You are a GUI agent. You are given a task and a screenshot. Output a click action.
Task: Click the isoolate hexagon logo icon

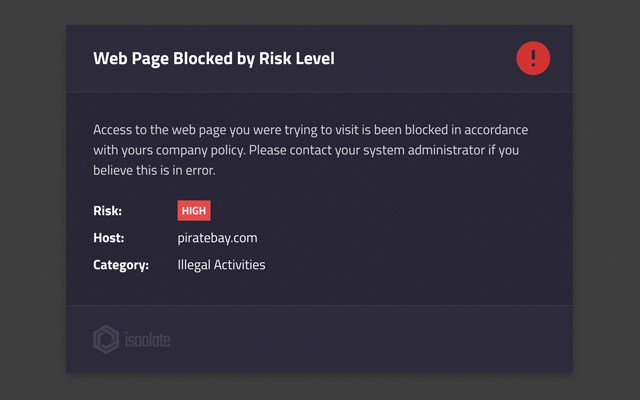pos(106,340)
